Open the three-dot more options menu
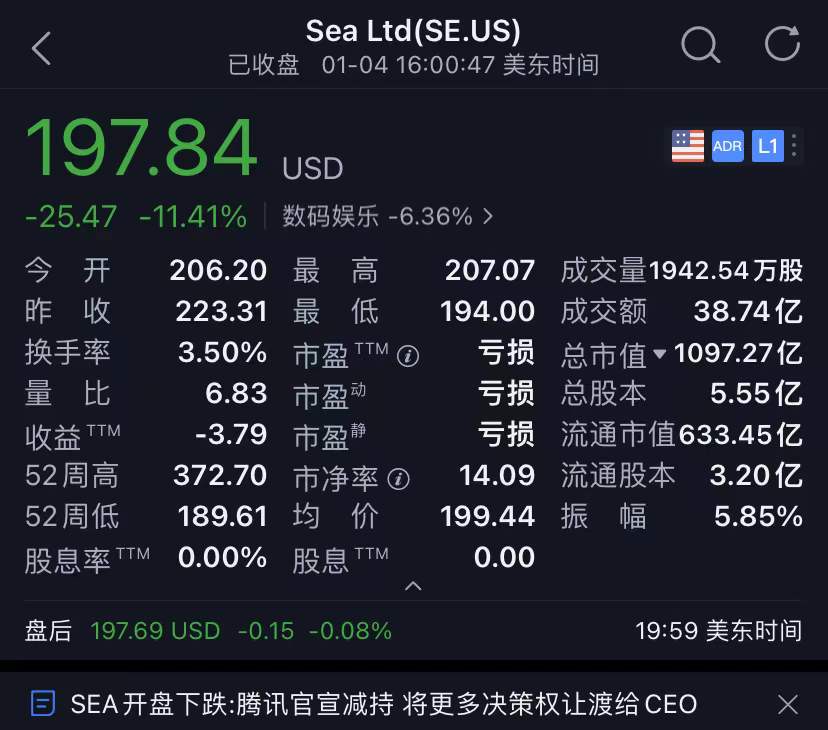This screenshot has height=730, width=828. 794,146
